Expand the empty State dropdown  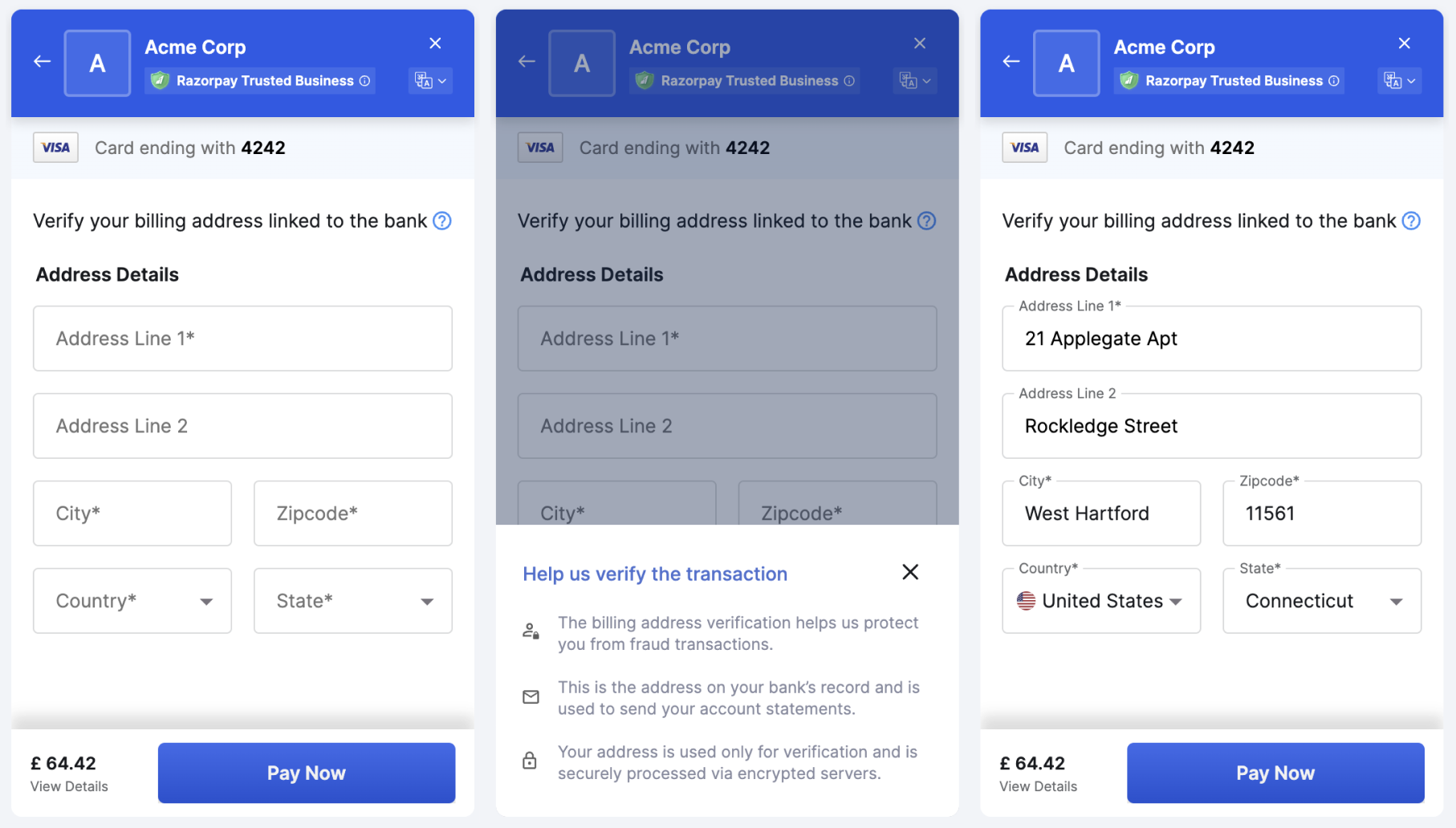pos(353,601)
